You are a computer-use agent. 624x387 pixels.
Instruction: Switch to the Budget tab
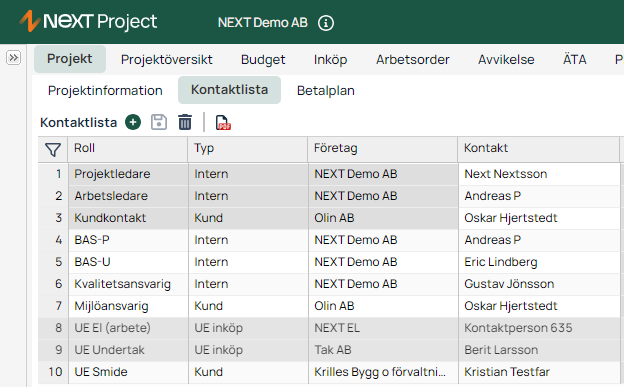point(263,59)
